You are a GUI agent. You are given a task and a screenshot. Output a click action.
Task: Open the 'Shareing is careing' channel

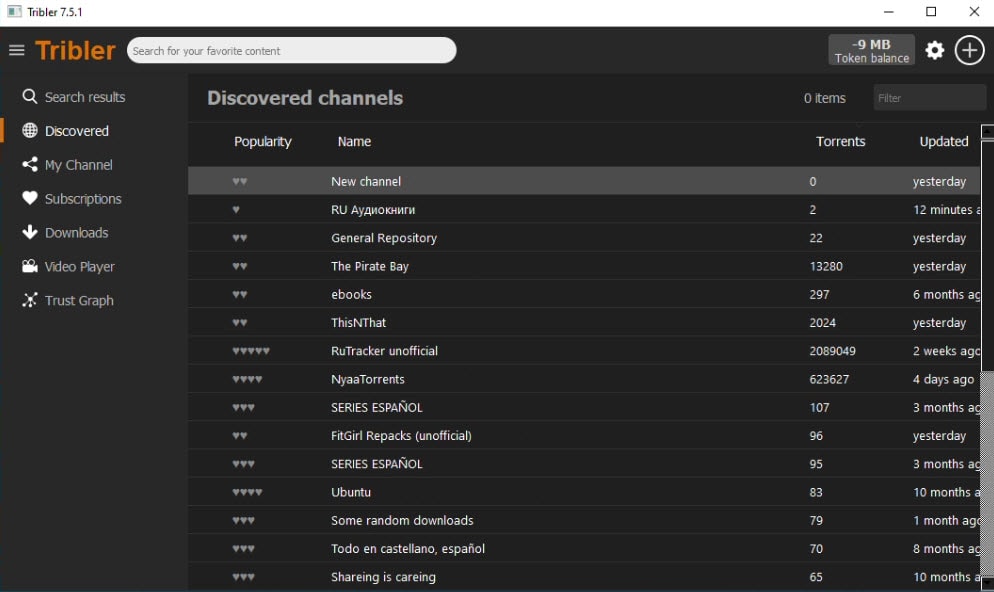584,577
